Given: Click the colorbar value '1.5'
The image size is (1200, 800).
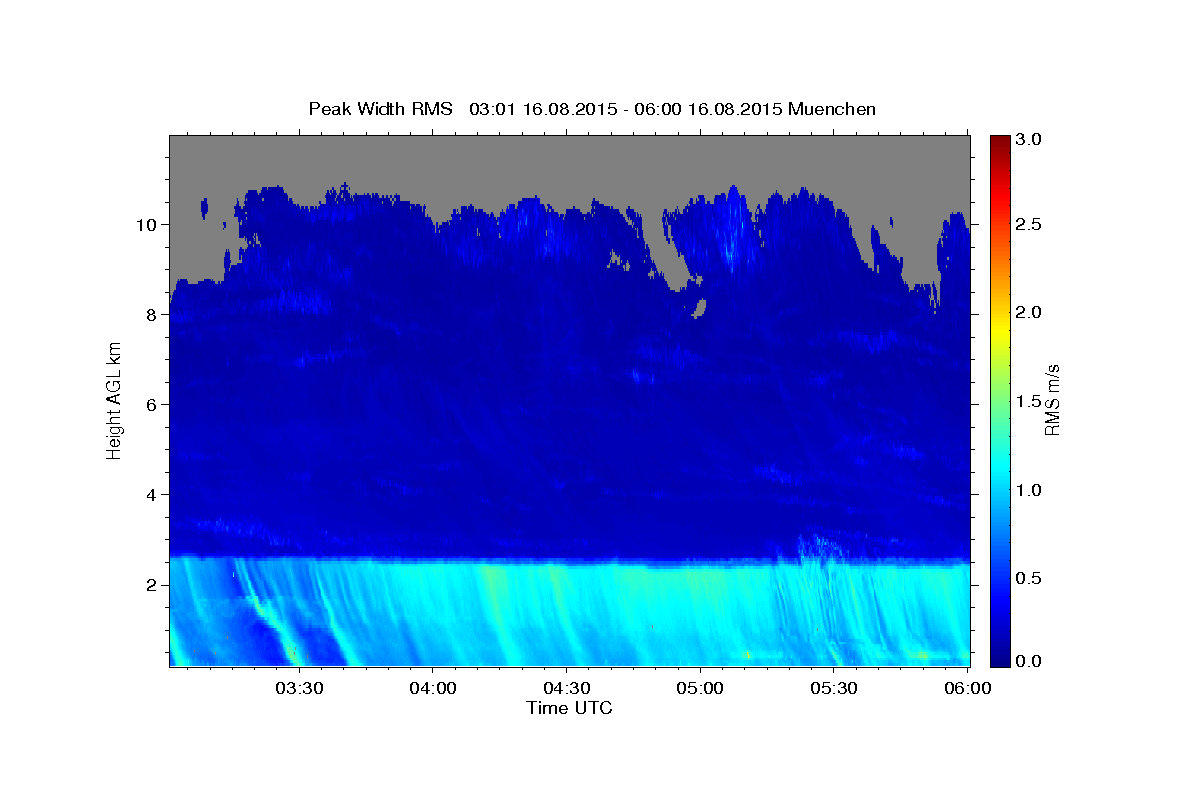Looking at the screenshot, I should coord(1030,401).
